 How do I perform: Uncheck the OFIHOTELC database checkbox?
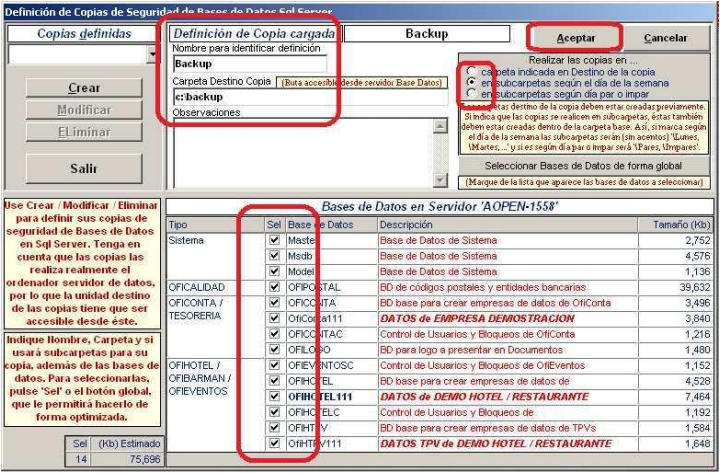point(275,412)
